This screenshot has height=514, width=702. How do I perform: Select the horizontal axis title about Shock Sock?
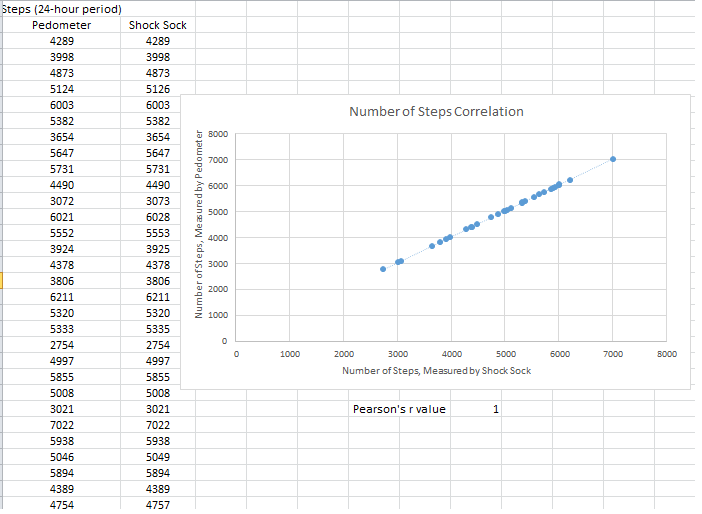436,371
